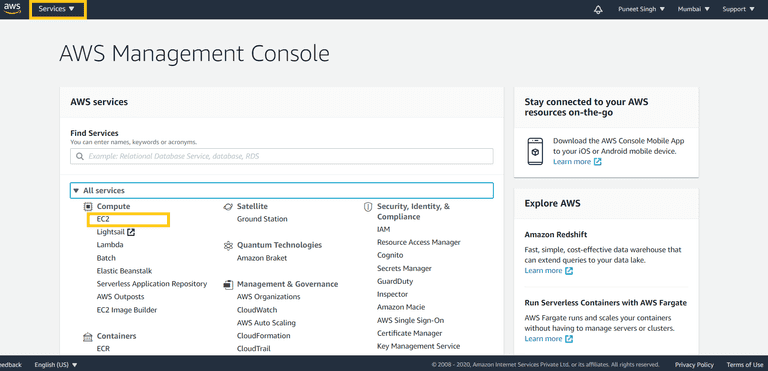Click the Satellite category icon
Viewport: 768px width, 371px height.
click(x=228, y=207)
